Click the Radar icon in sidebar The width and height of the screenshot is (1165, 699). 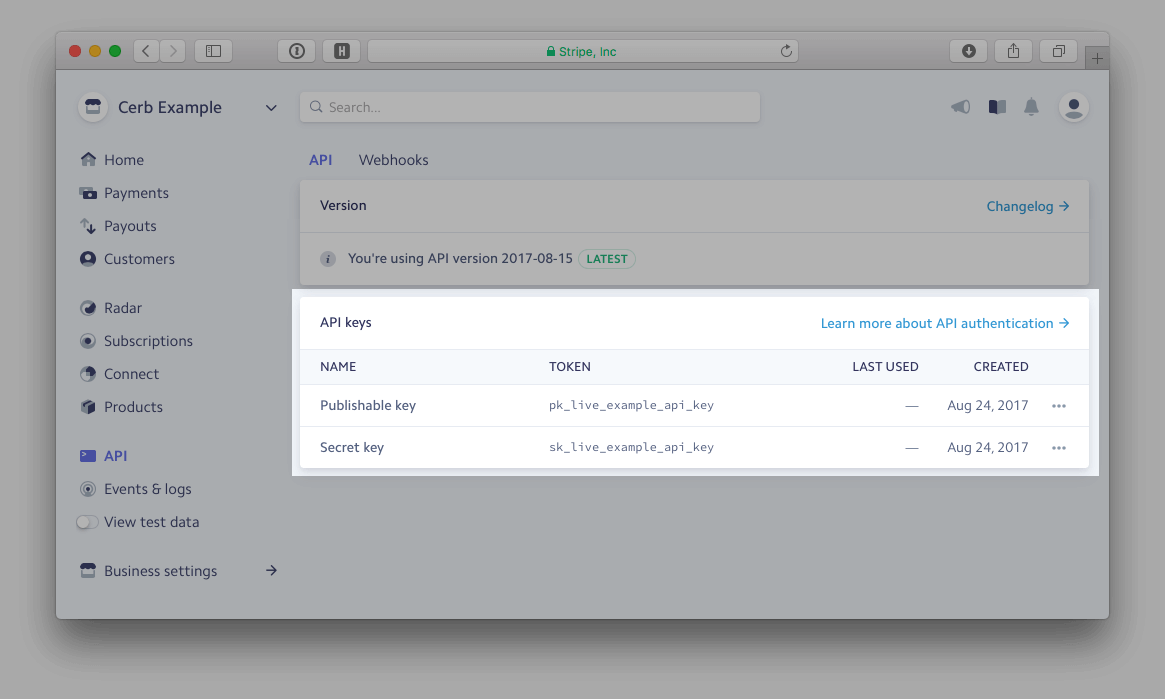(x=88, y=308)
